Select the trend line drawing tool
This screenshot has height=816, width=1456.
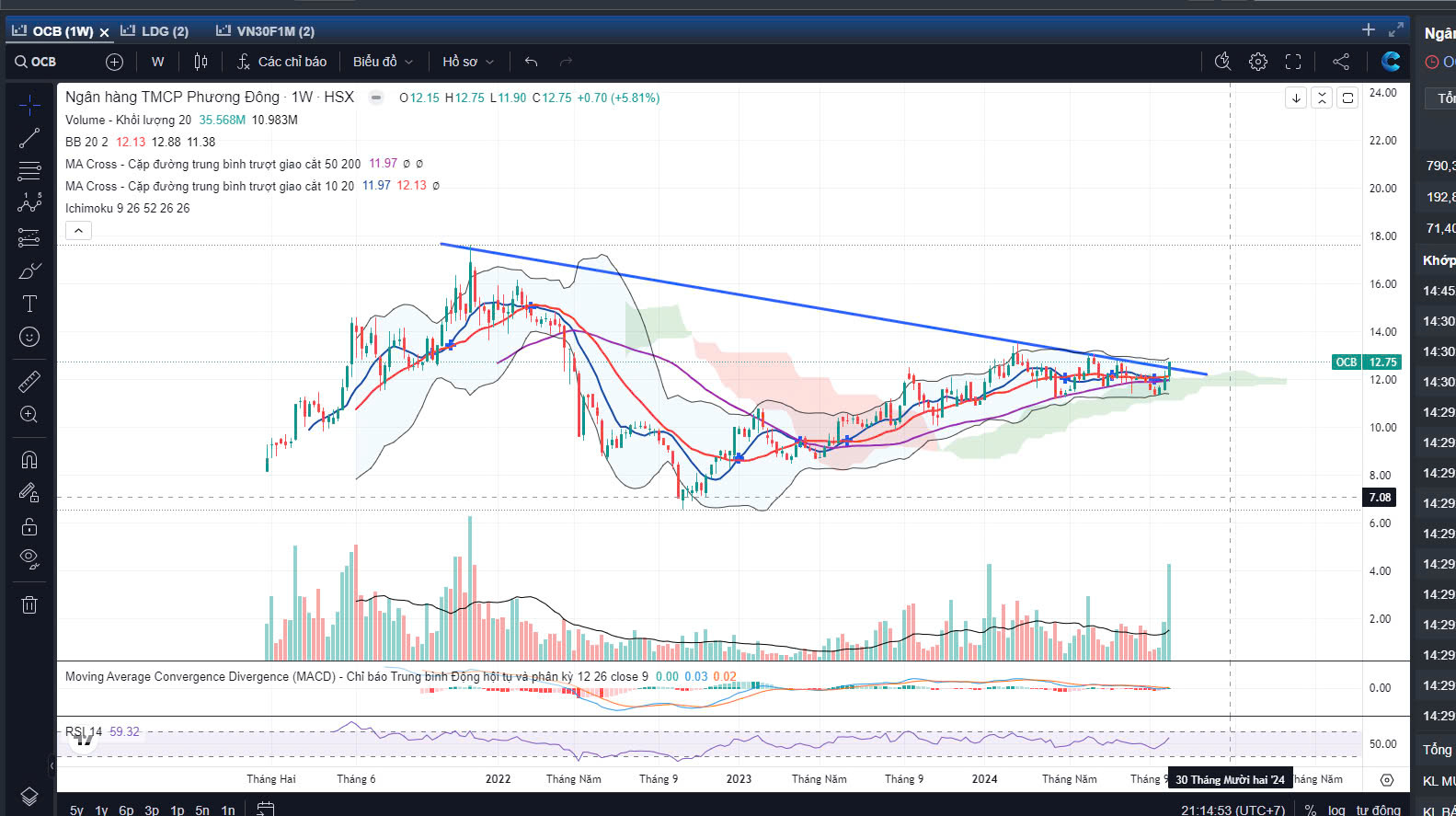click(29, 139)
